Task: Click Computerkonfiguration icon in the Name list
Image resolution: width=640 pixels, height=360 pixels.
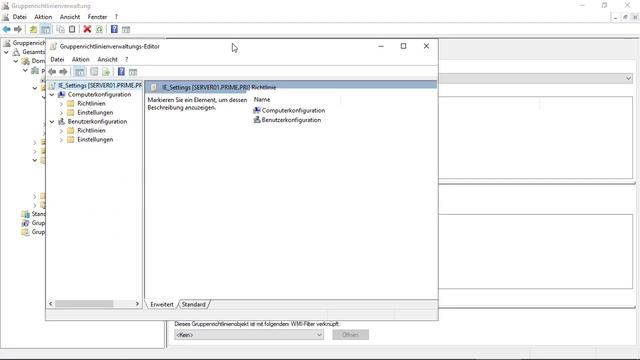Action: coord(257,110)
